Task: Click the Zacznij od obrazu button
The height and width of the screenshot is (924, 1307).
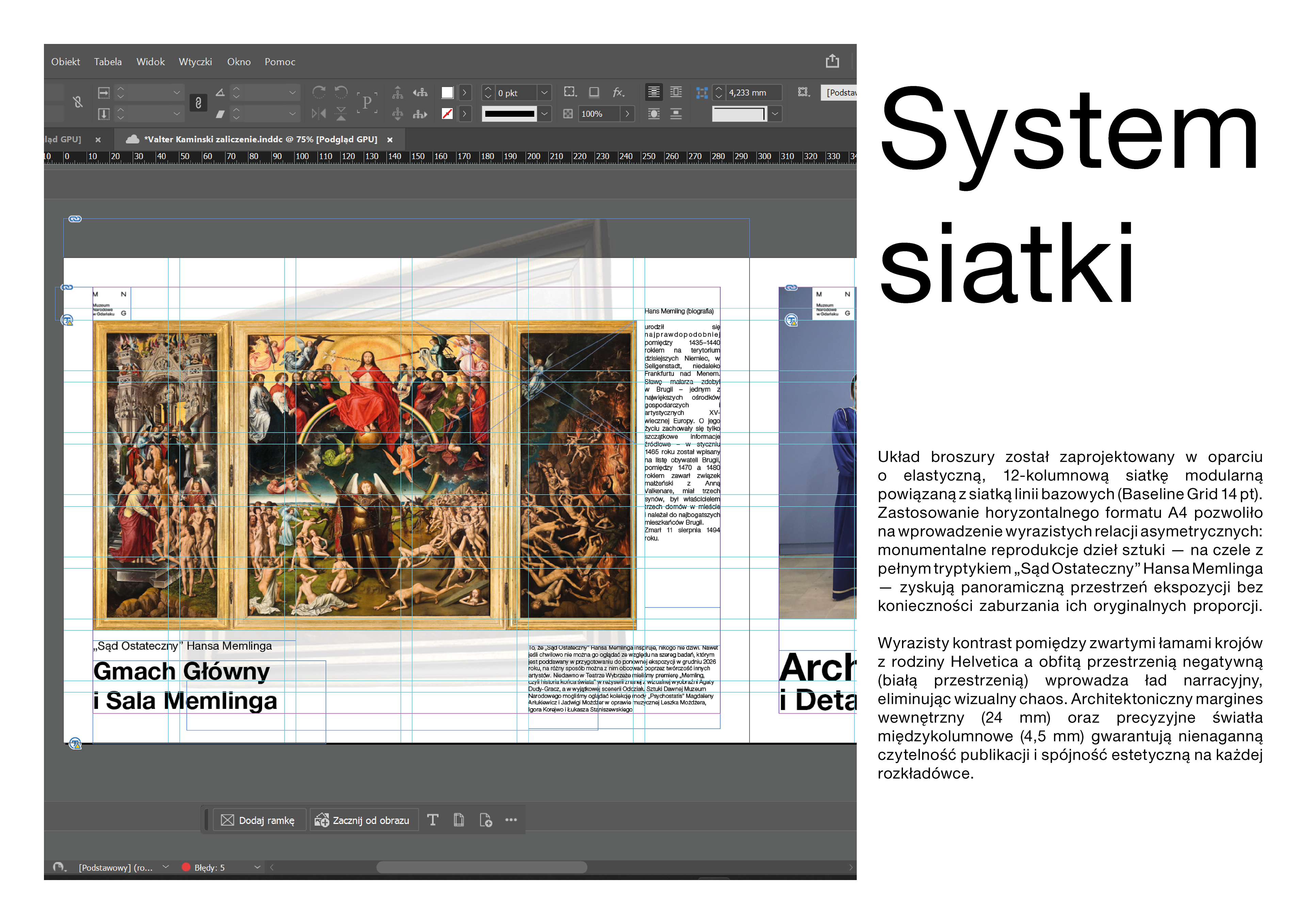Action: [x=363, y=820]
